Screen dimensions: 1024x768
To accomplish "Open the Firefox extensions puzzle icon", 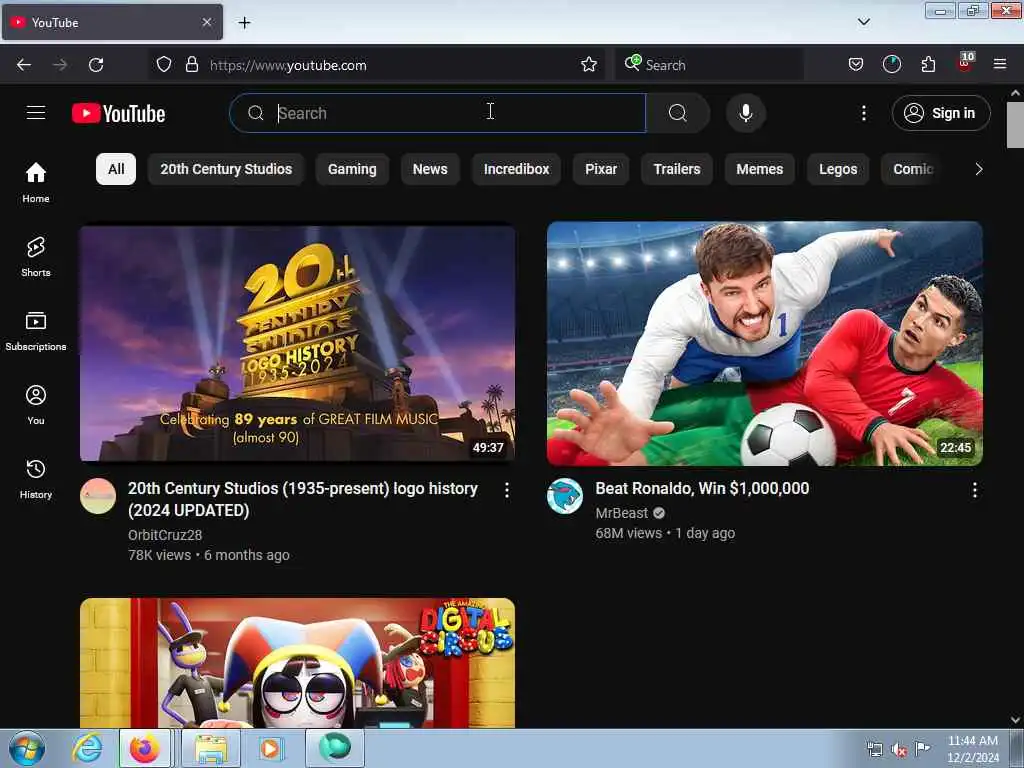I will click(928, 65).
